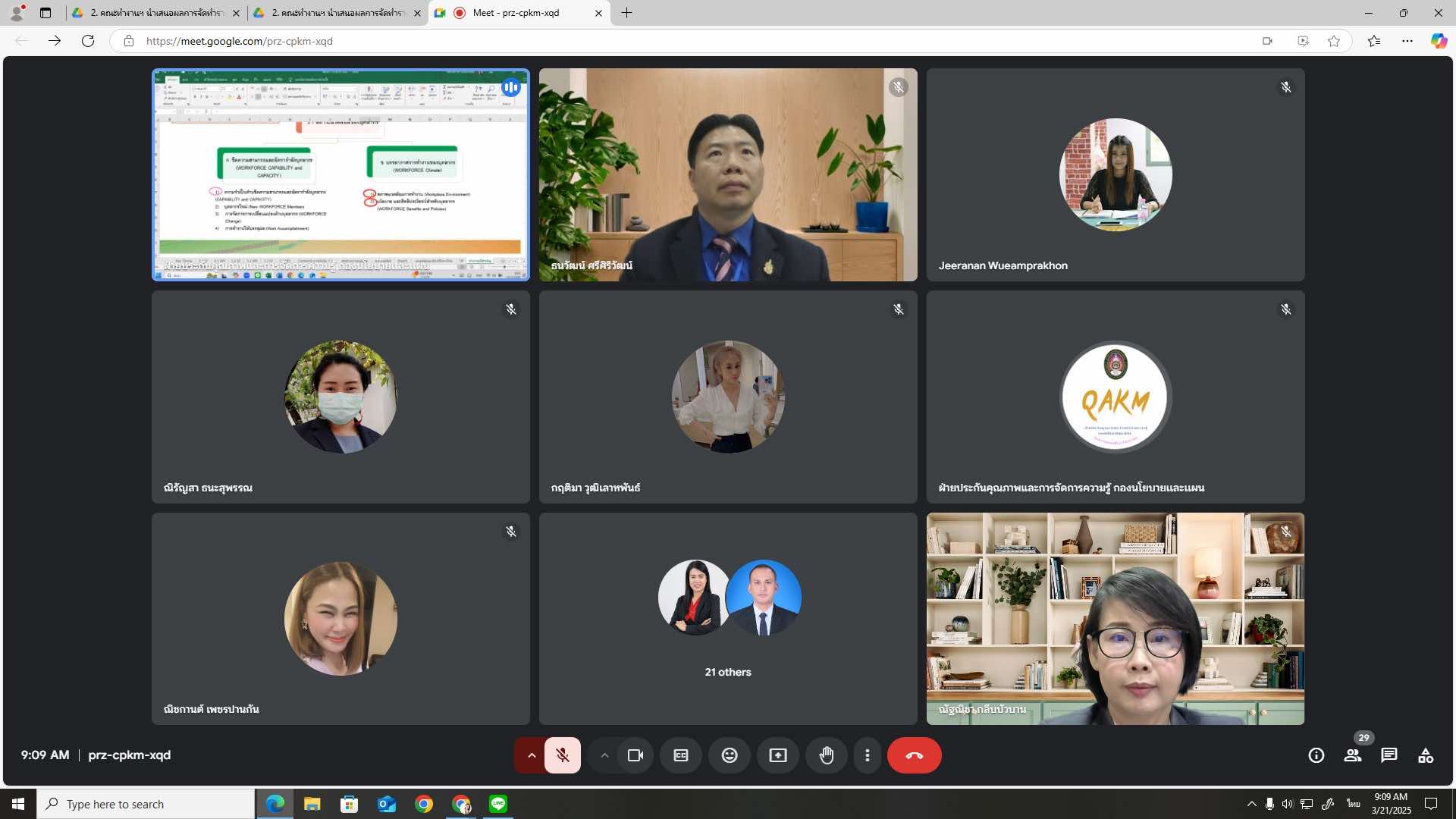
Task: Expand audio settings arrow beside microphone
Action: 532,755
